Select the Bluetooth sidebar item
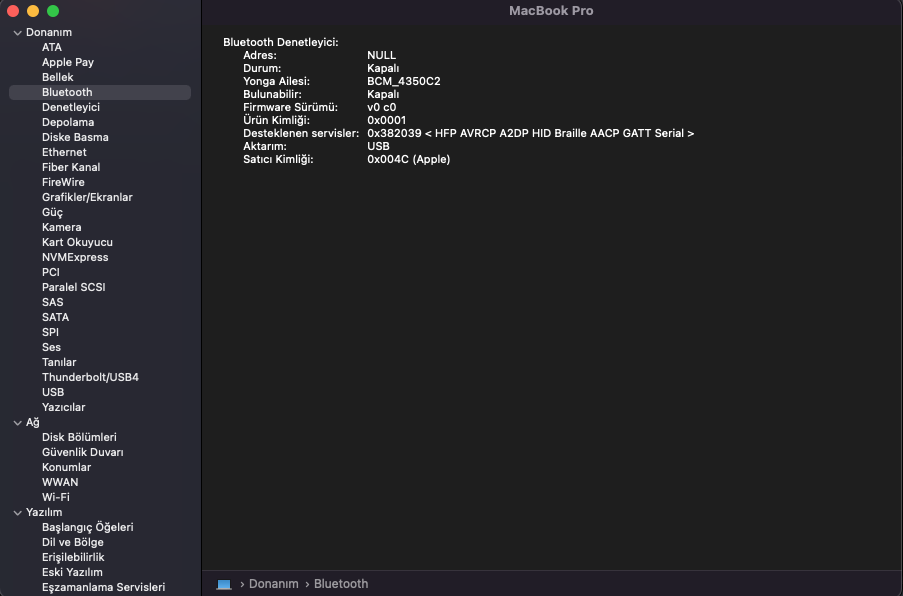This screenshot has width=903, height=596. coord(100,92)
